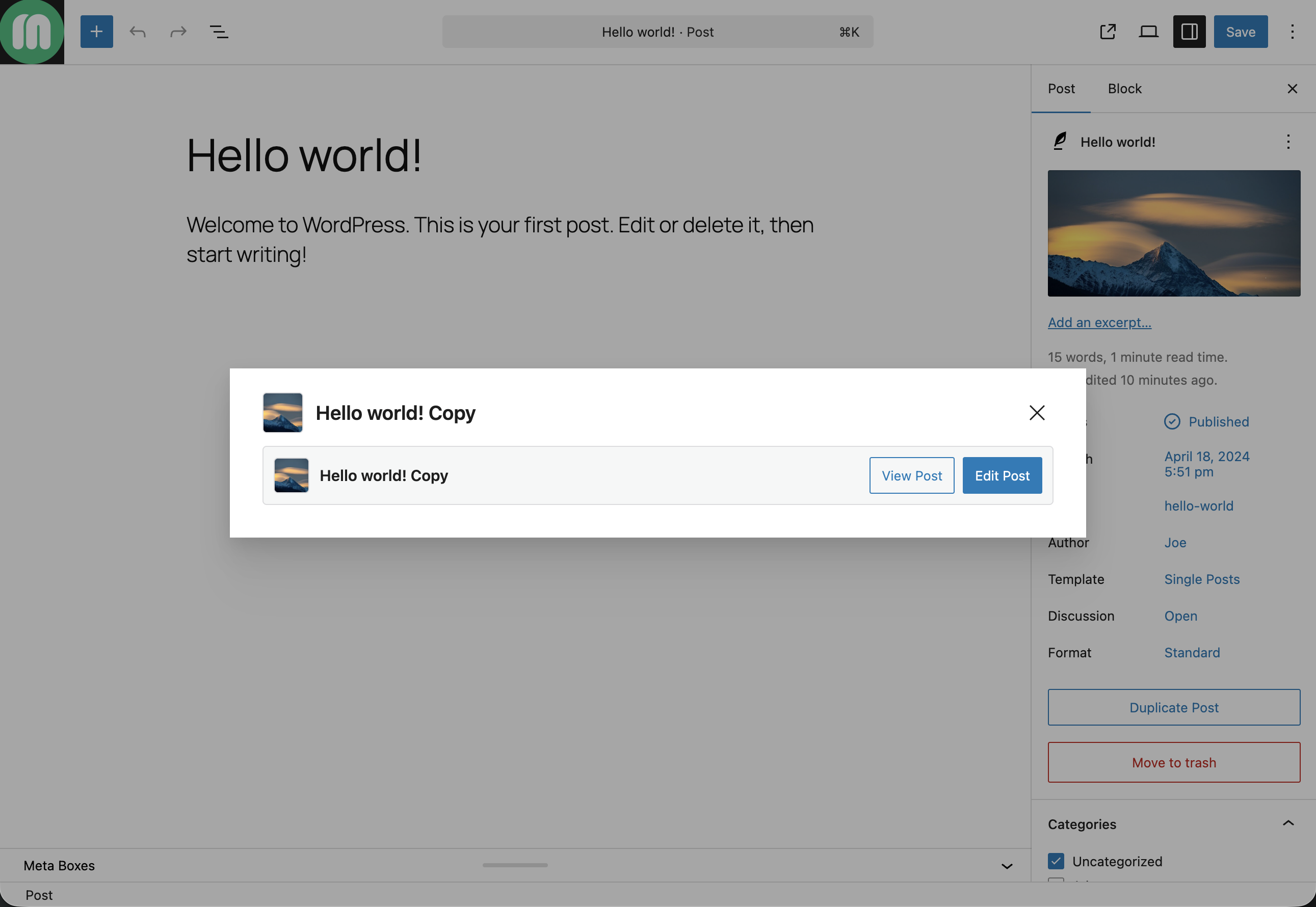Click the block inserter plus icon
Screen dimensions: 1316x907
click(x=97, y=32)
